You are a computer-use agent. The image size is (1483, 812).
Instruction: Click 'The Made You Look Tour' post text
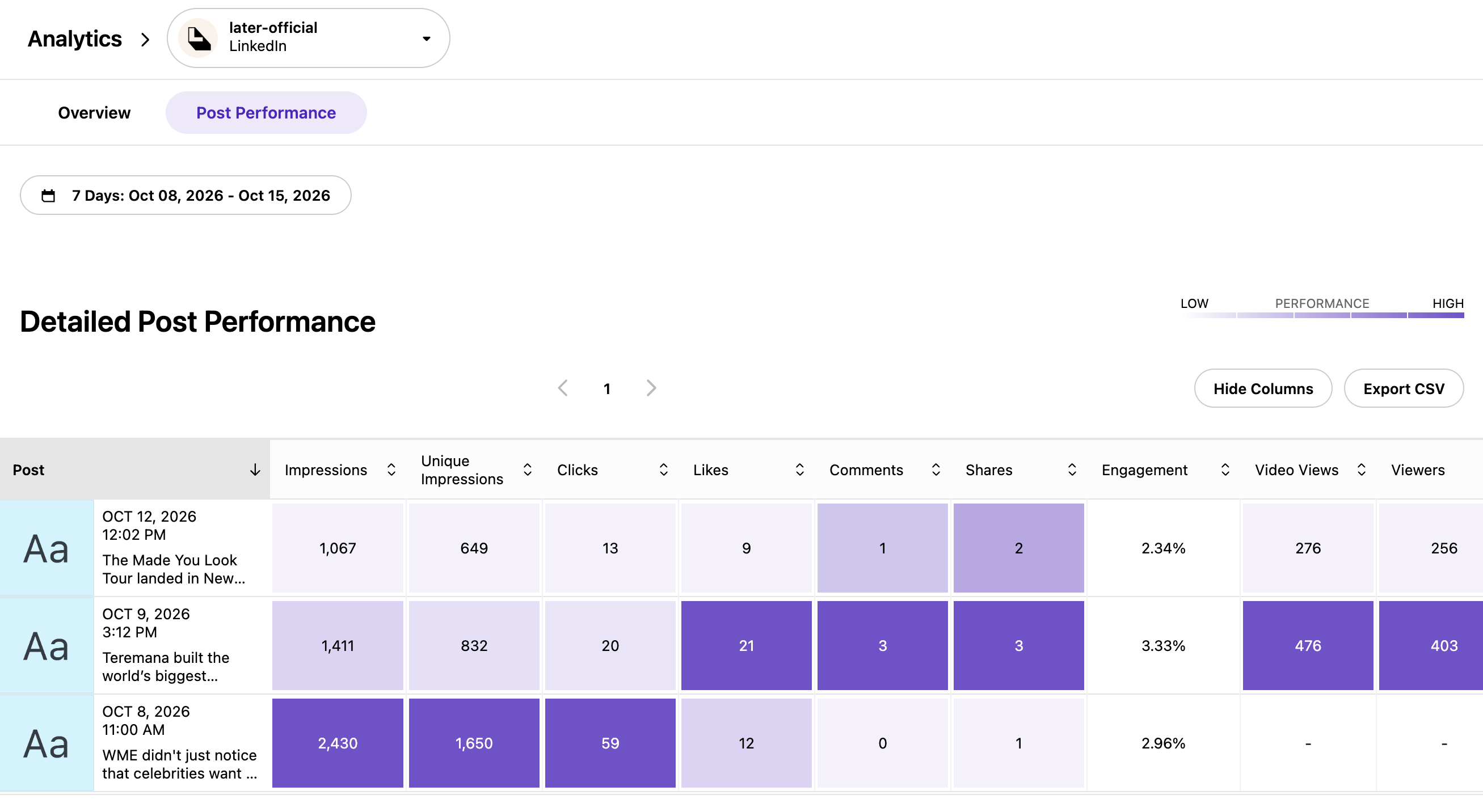pyautogui.click(x=174, y=569)
